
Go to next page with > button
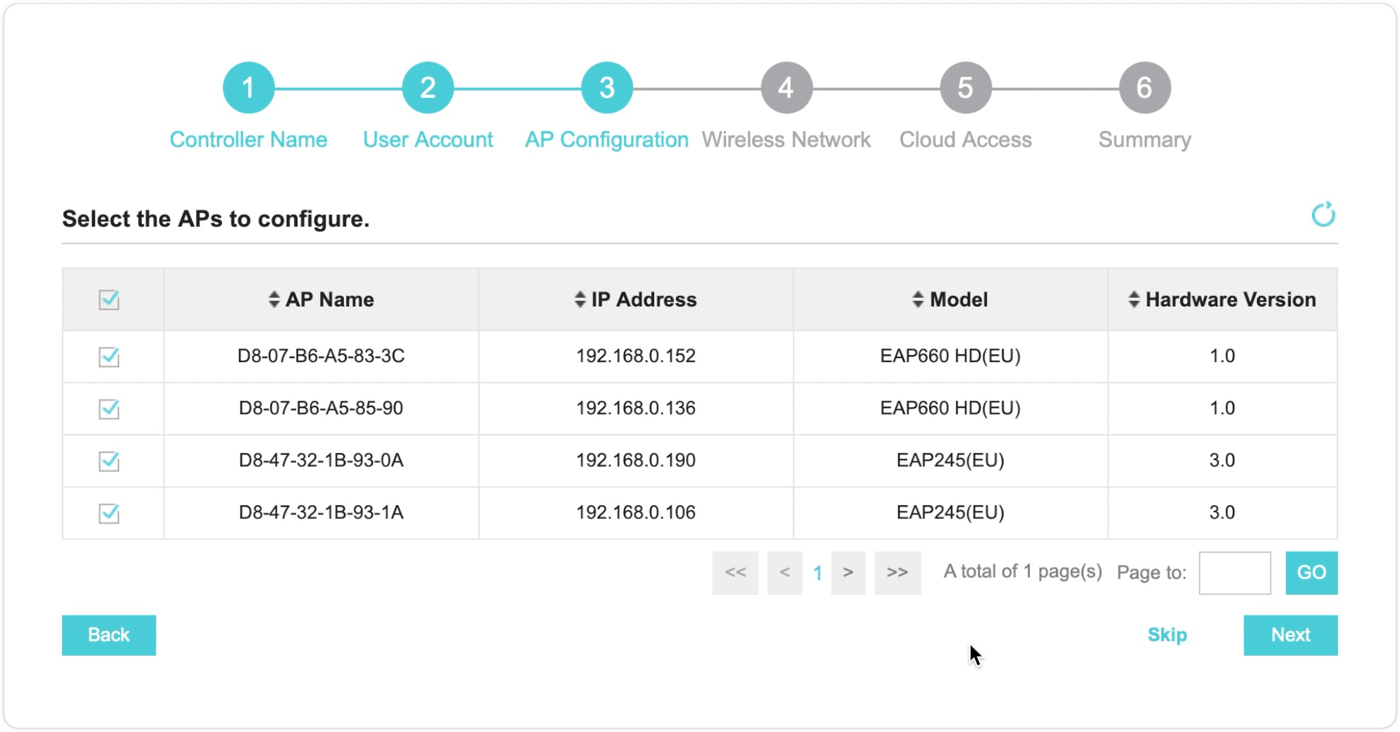848,573
